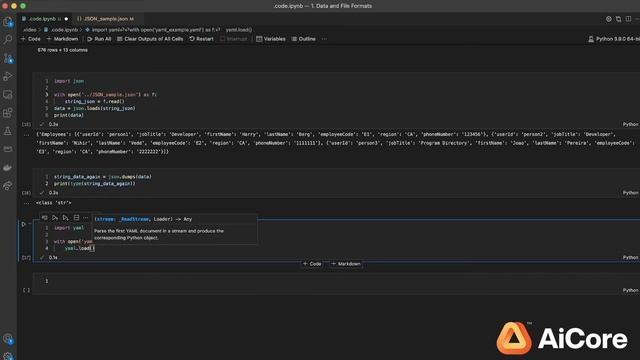Screen dimensions: 640x360
Task: Switch to the JSON_sample.json tab
Action: pyautogui.click(x=106, y=19)
